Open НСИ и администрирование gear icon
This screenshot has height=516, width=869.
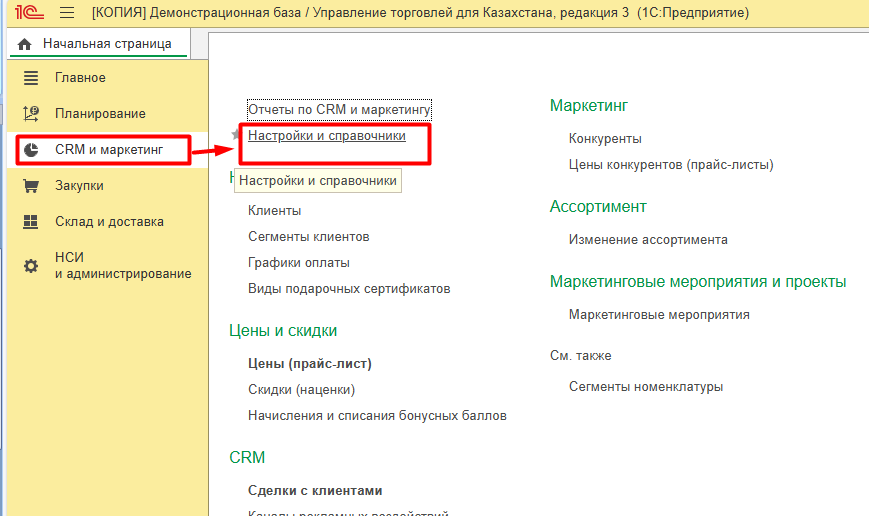[31, 266]
